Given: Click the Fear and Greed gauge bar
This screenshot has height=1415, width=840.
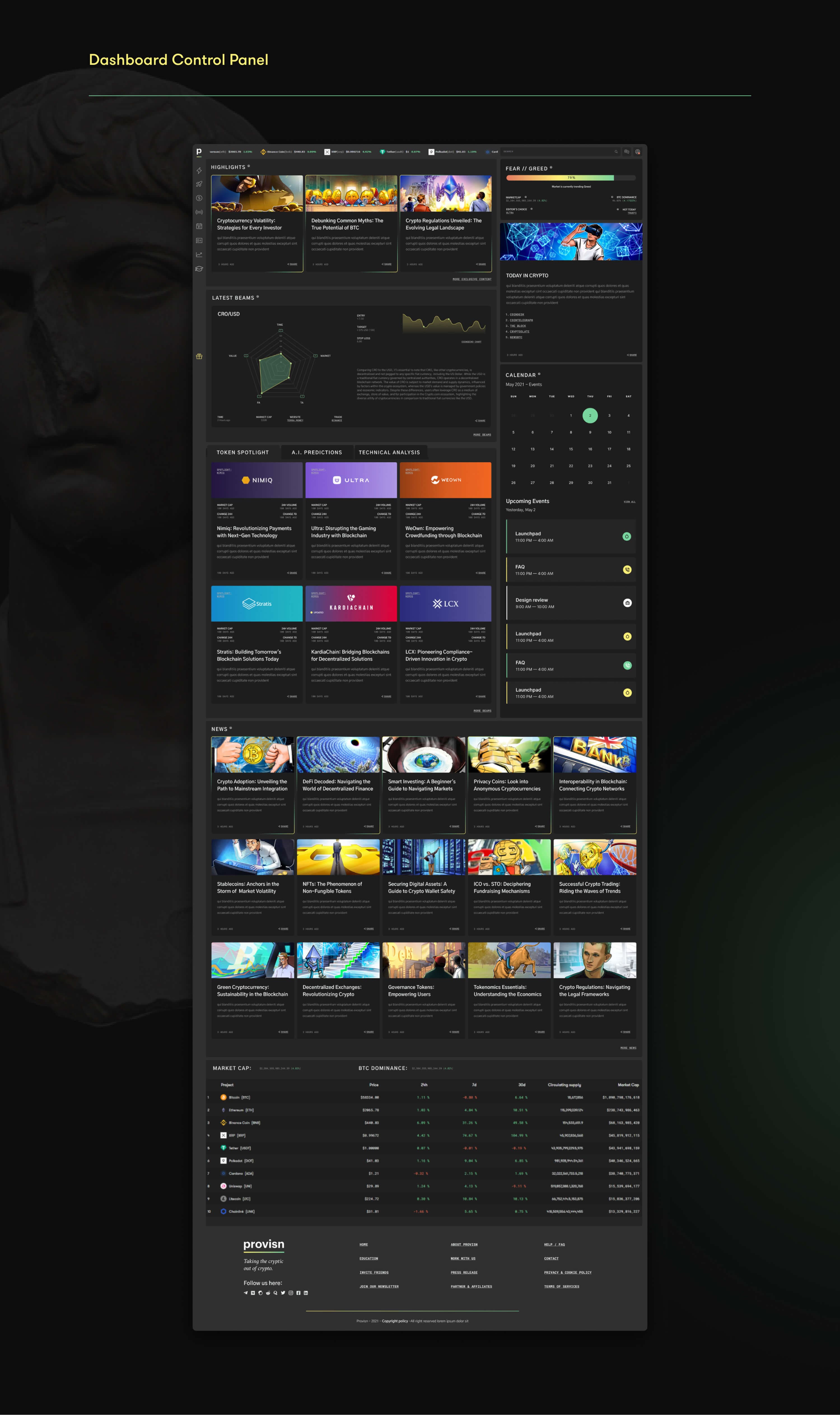Looking at the screenshot, I should [571, 178].
